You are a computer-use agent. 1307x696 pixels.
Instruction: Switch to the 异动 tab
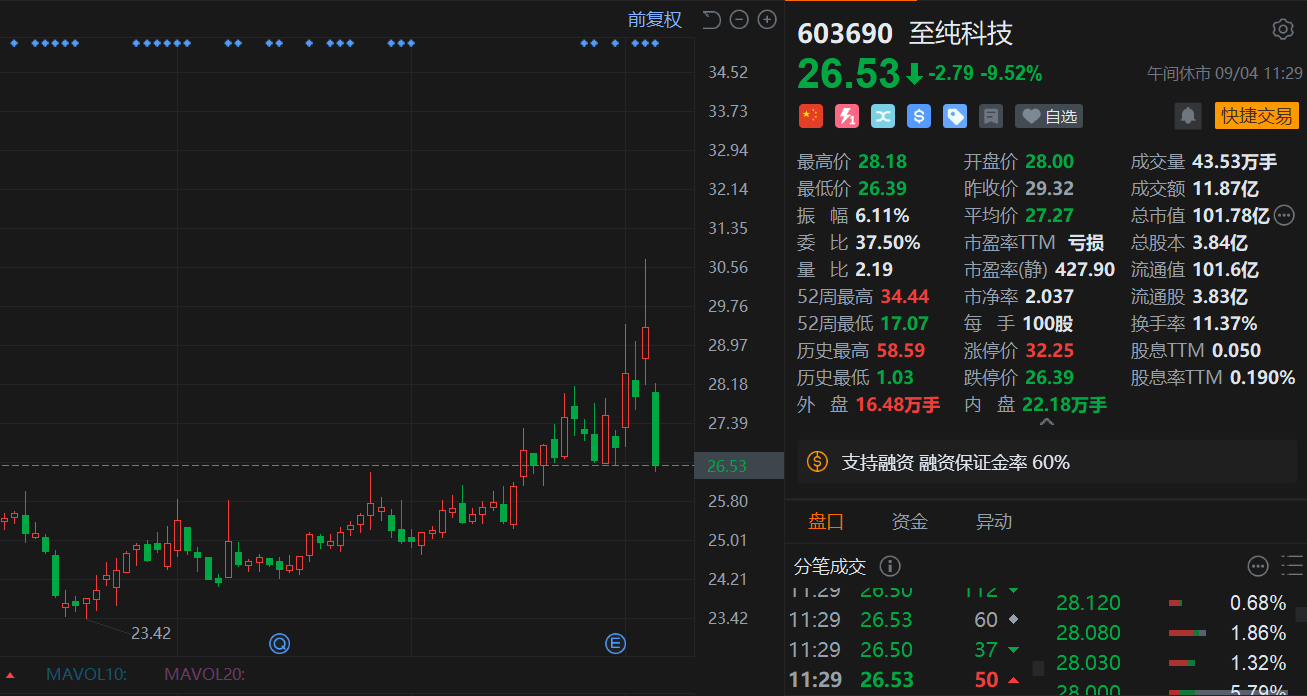click(994, 521)
